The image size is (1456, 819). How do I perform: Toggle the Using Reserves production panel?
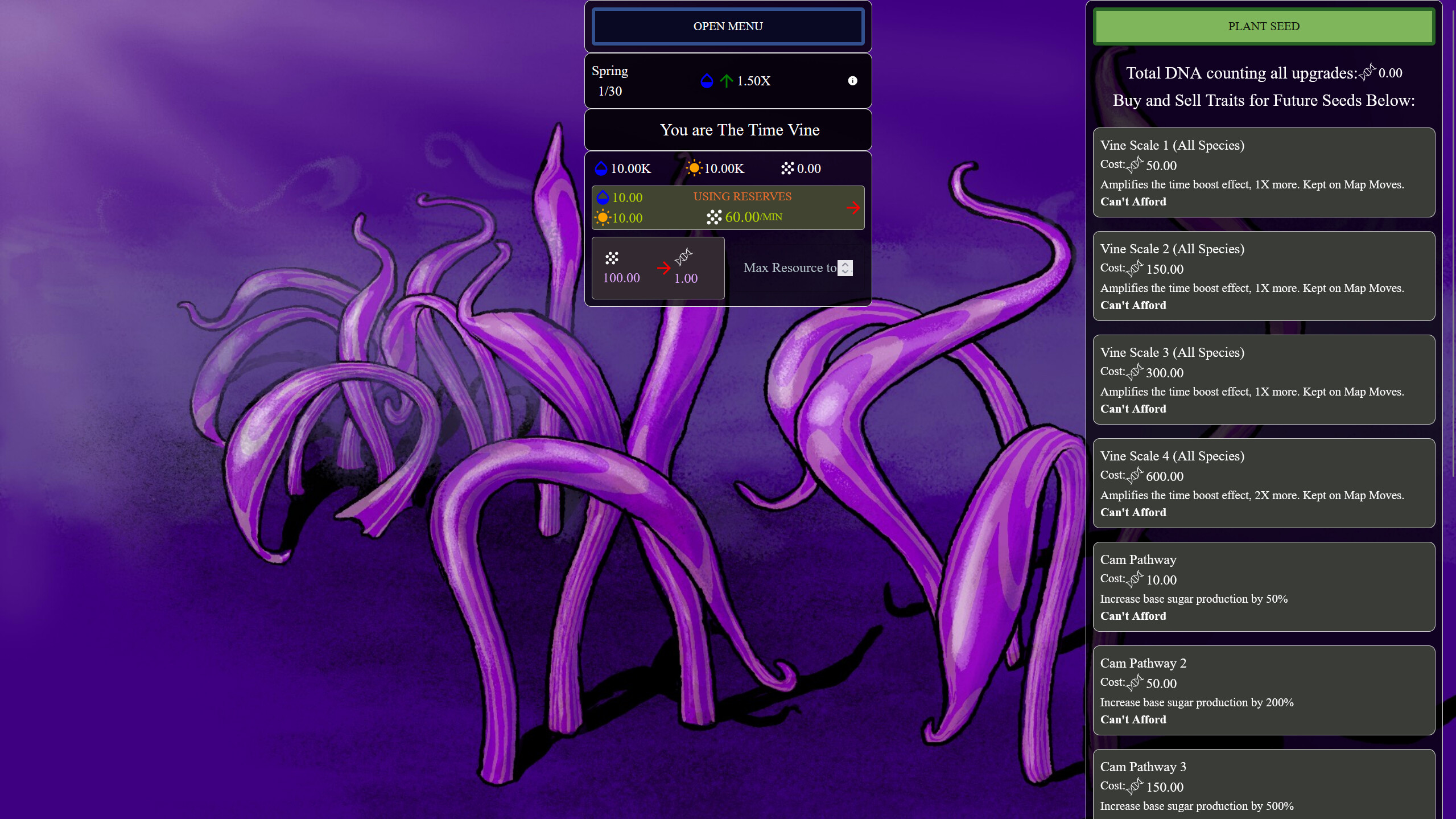(728, 207)
